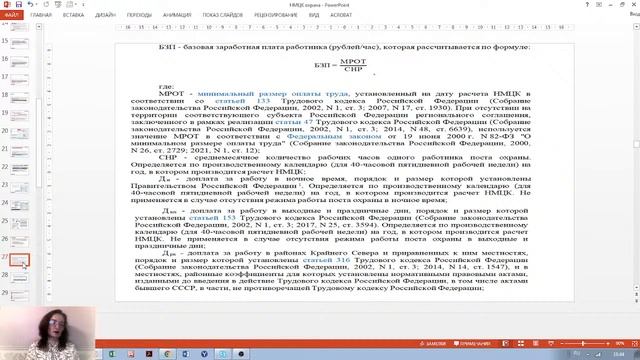This screenshot has height=360, width=640.
Task: Follow the 'статьей 133' hyperlink
Action: (242, 101)
